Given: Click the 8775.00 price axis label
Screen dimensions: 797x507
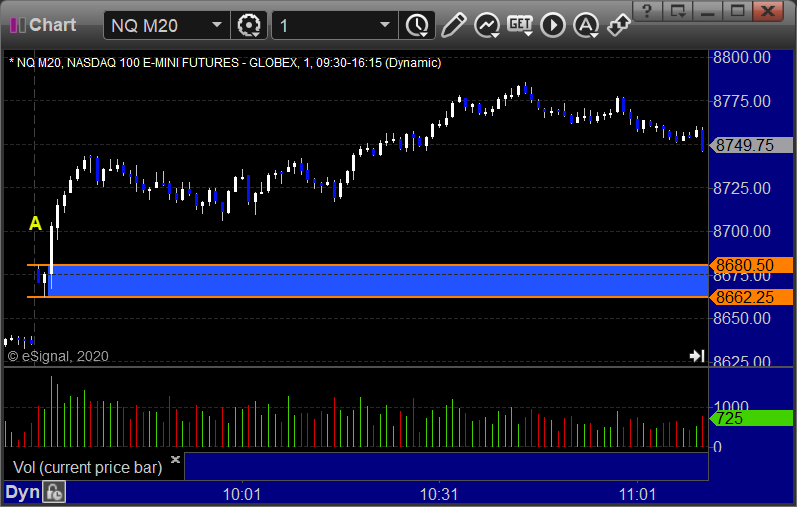Looking at the screenshot, I should point(742,101).
